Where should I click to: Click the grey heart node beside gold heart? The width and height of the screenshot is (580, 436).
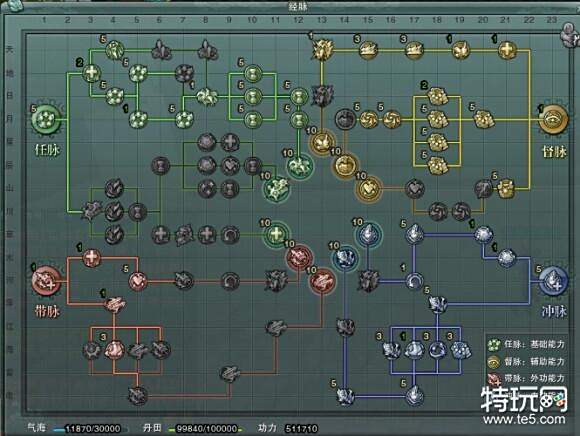tap(415, 189)
